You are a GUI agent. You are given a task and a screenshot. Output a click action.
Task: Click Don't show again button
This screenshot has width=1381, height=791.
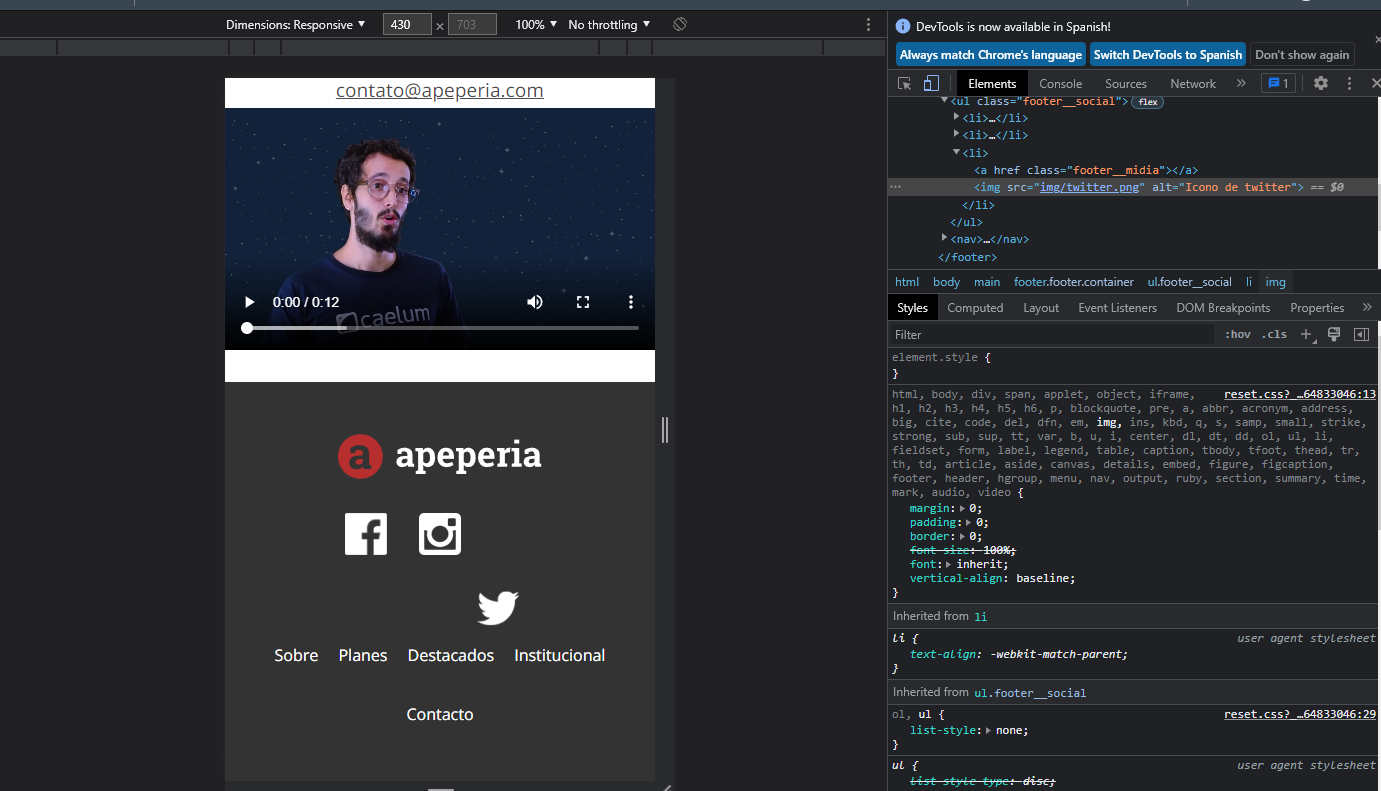coord(1302,55)
